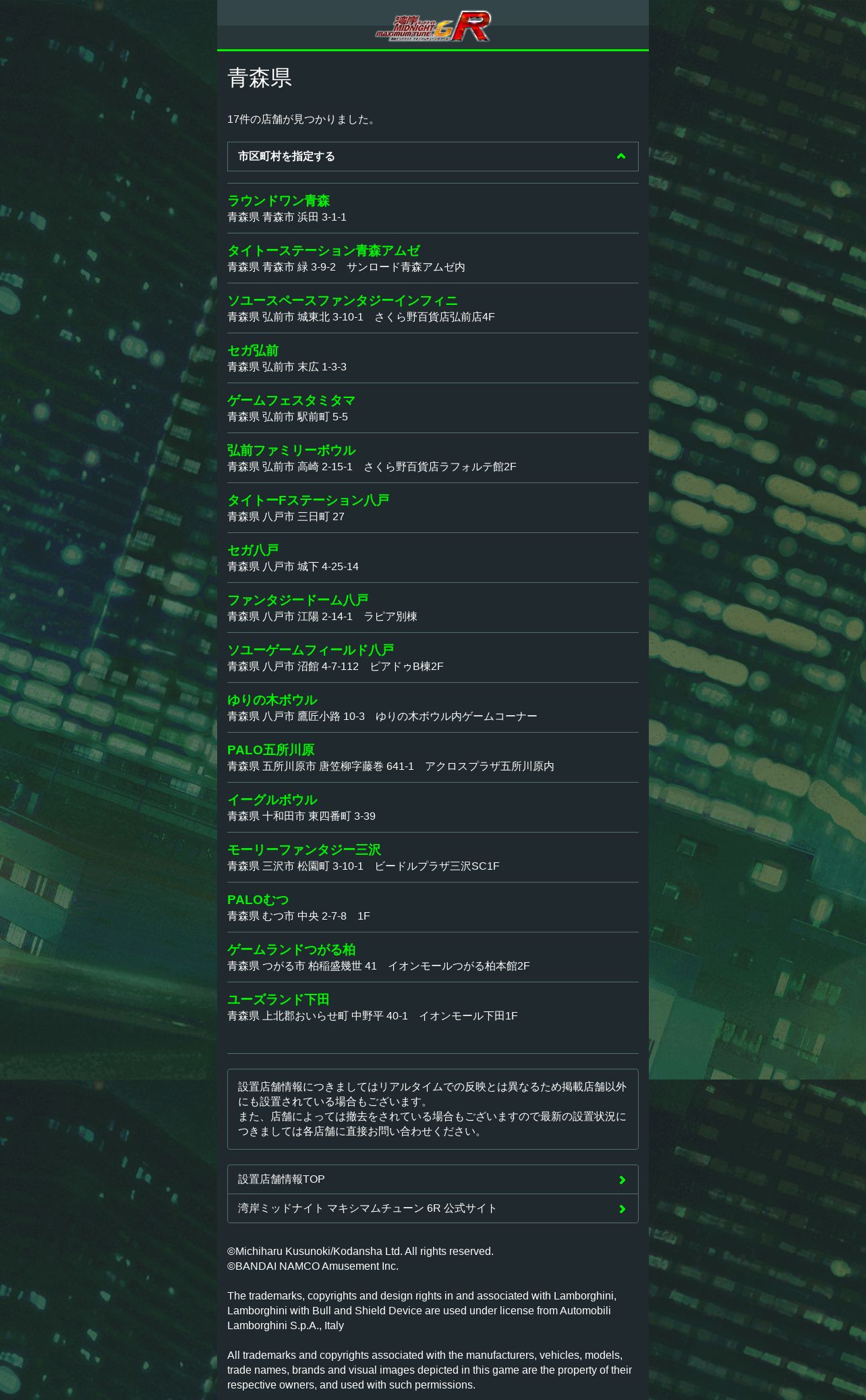Image resolution: width=866 pixels, height=1400 pixels.
Task: Open the ゆりの木ボウル store link
Action: click(x=272, y=700)
